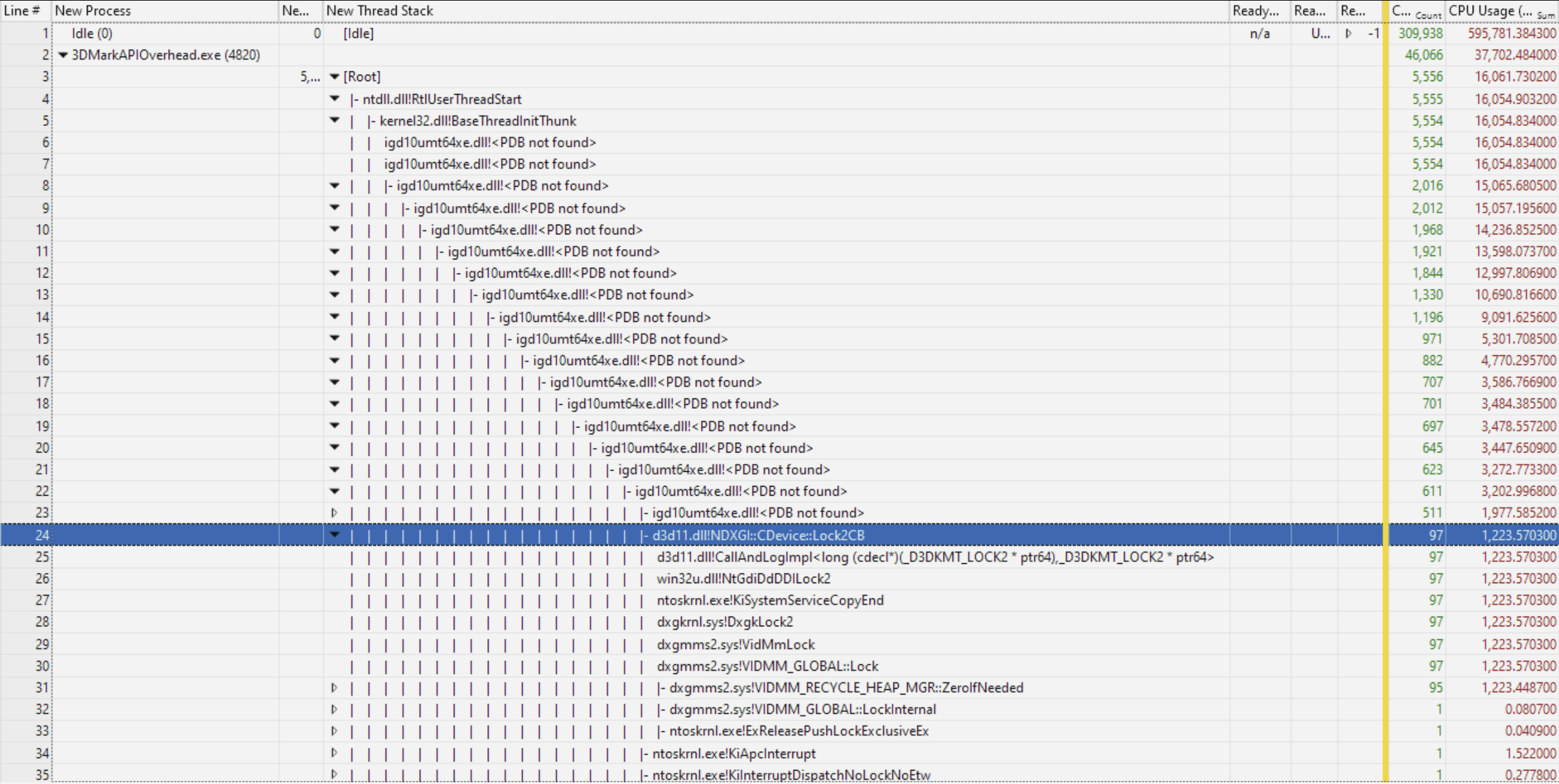The width and height of the screenshot is (1559, 784).
Task: Collapse the kernel32.dll!BaseThreadInitThunk frame
Action: (x=334, y=120)
